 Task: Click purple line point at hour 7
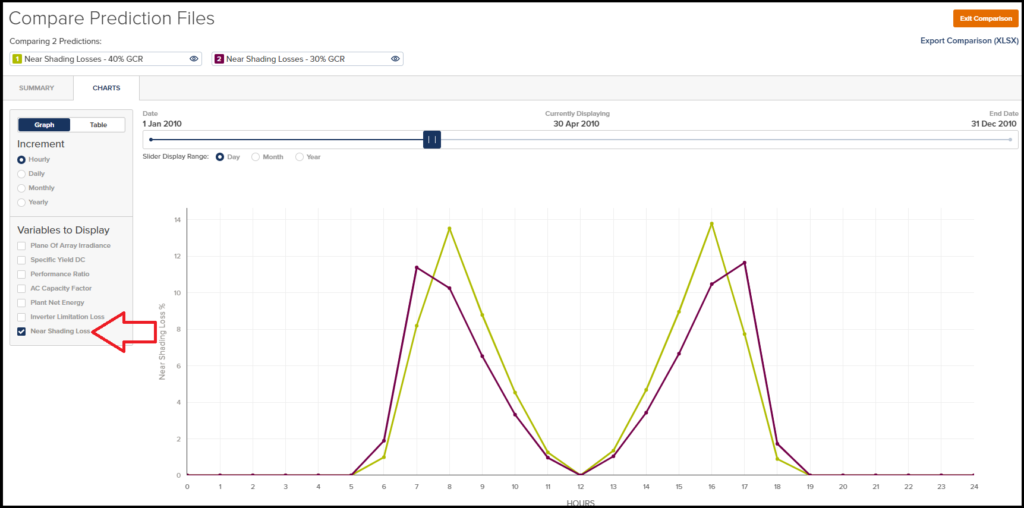point(417,267)
